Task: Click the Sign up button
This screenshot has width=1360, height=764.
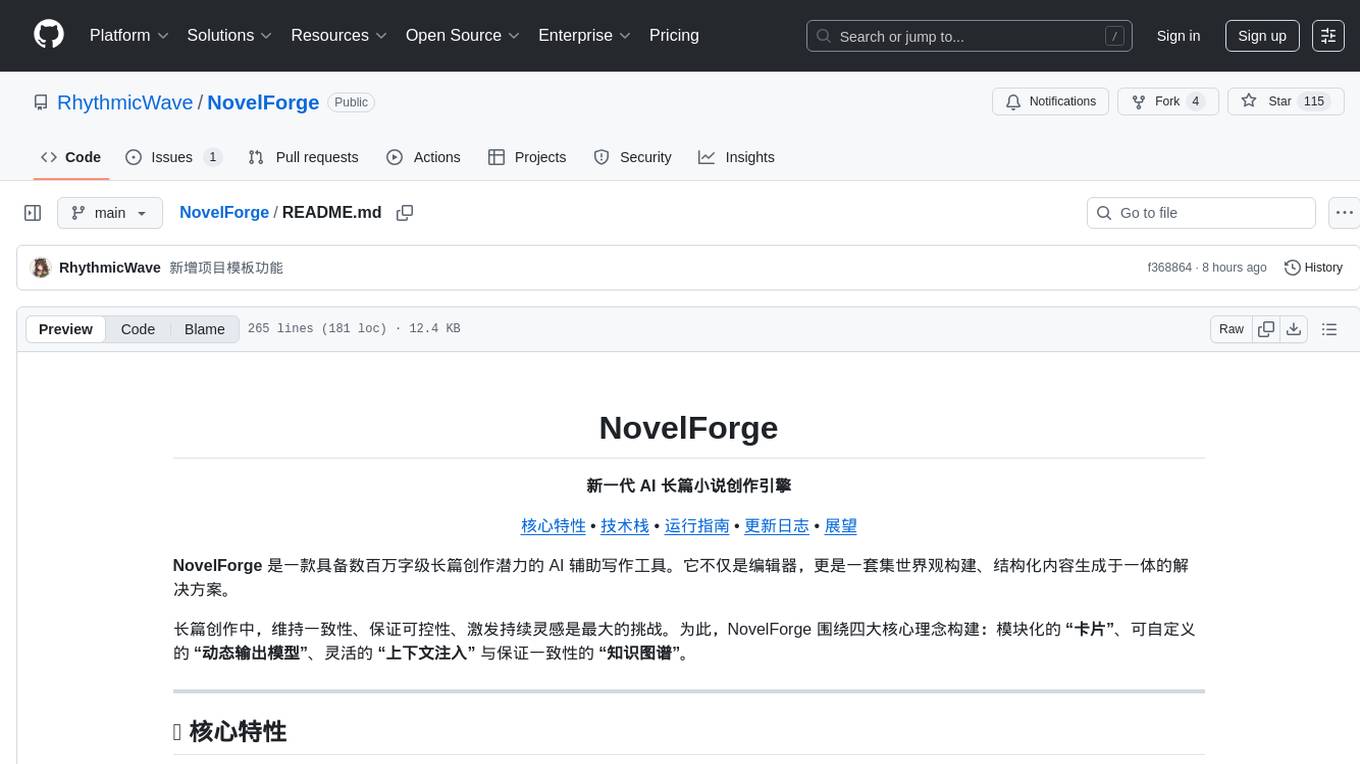Action: click(1262, 36)
